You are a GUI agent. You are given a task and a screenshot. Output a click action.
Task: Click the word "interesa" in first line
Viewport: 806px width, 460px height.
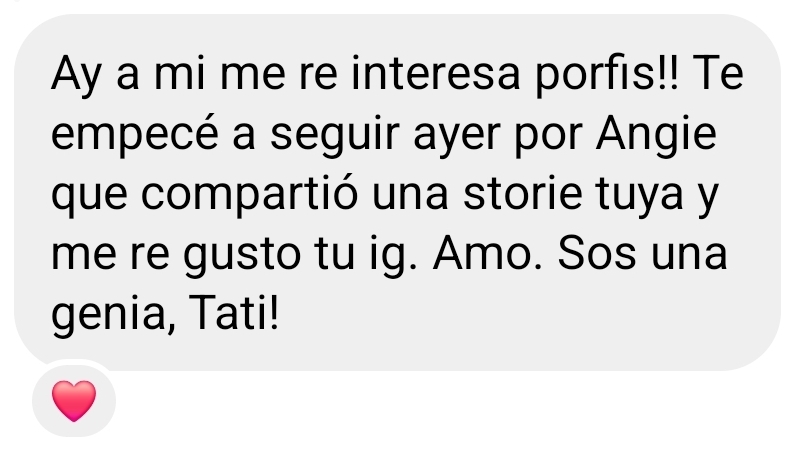[435, 74]
